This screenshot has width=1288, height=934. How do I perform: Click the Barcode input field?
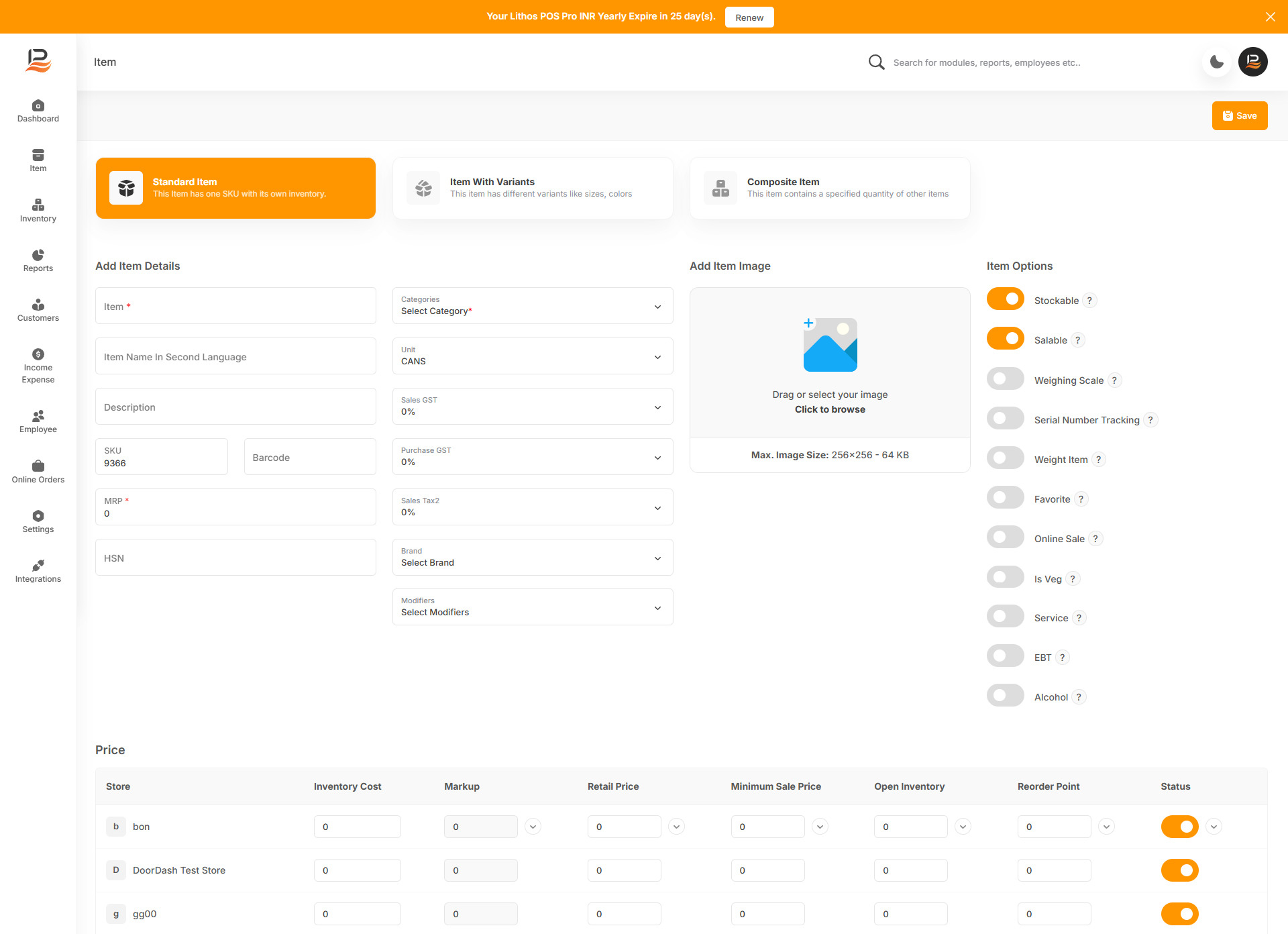[310, 457]
